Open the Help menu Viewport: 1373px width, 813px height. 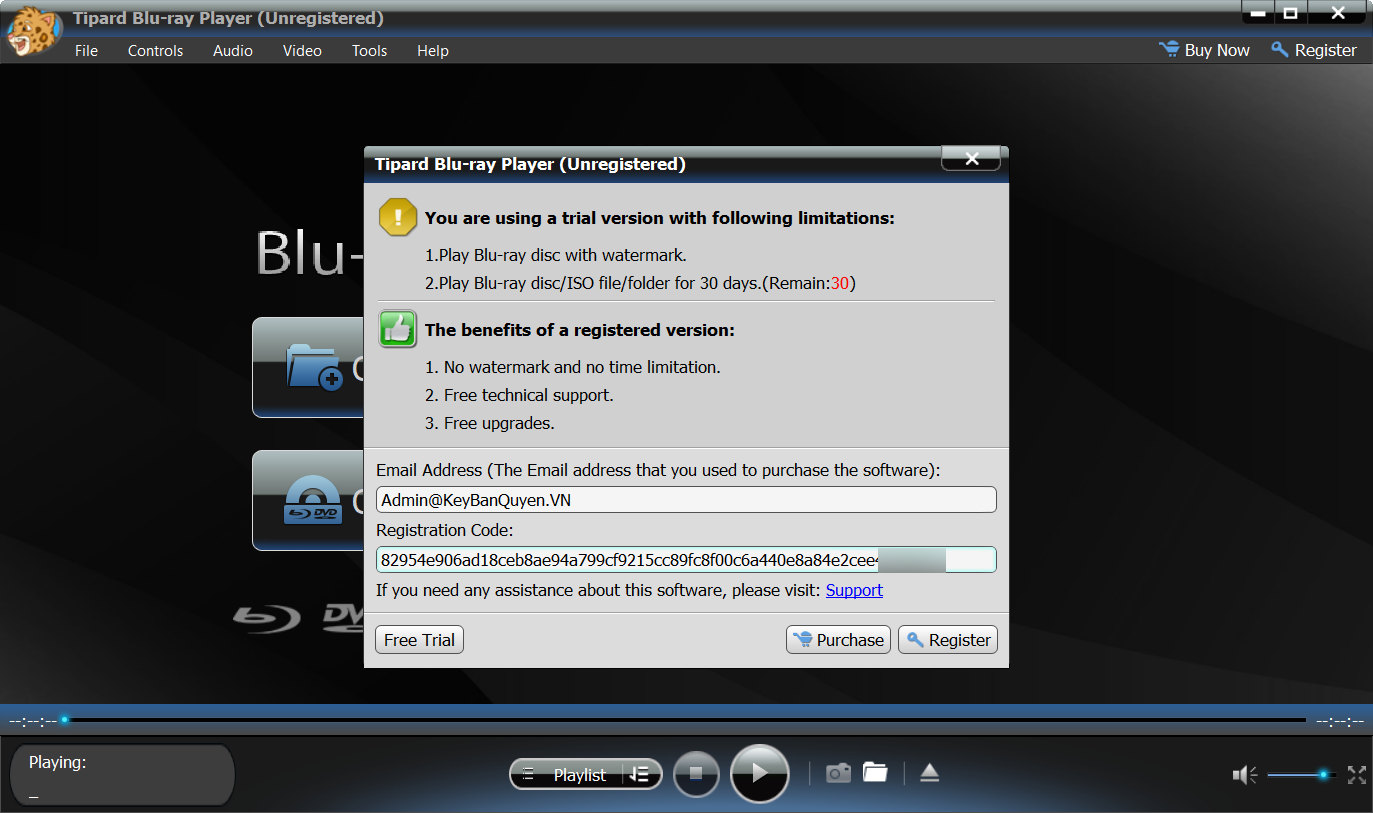coord(433,50)
